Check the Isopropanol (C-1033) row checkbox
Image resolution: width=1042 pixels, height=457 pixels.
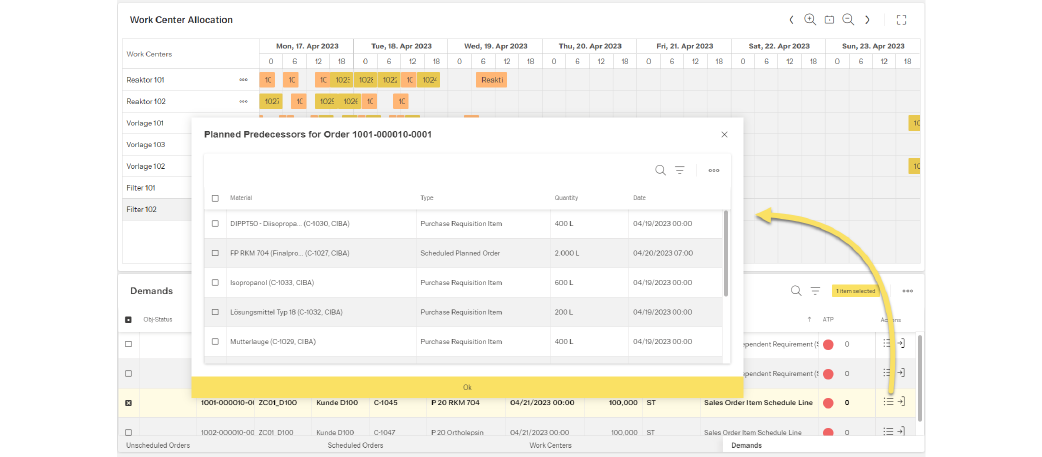coord(215,283)
